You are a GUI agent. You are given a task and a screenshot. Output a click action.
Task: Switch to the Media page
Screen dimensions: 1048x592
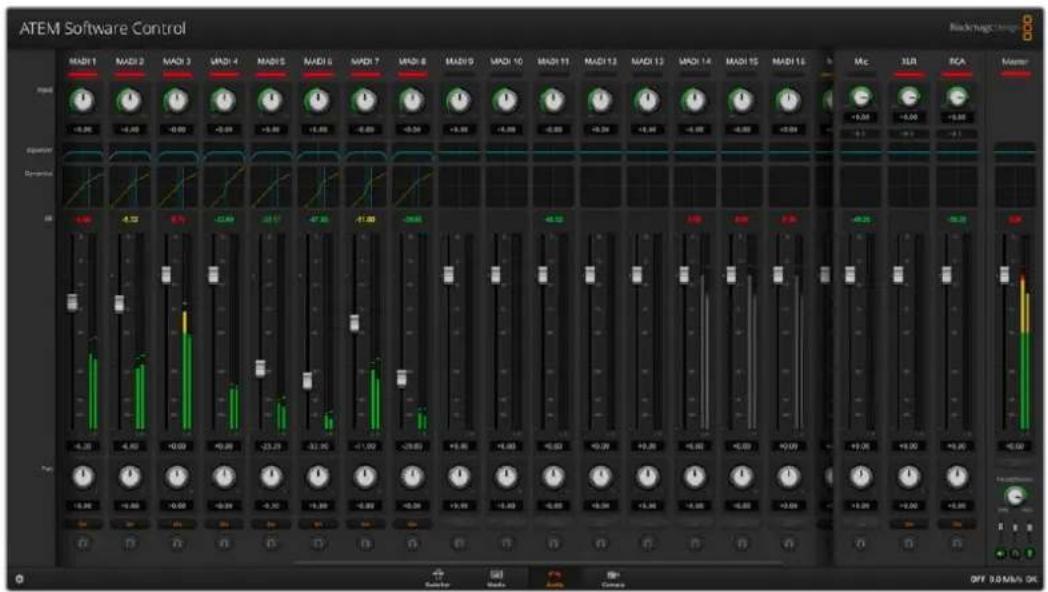coord(496,578)
